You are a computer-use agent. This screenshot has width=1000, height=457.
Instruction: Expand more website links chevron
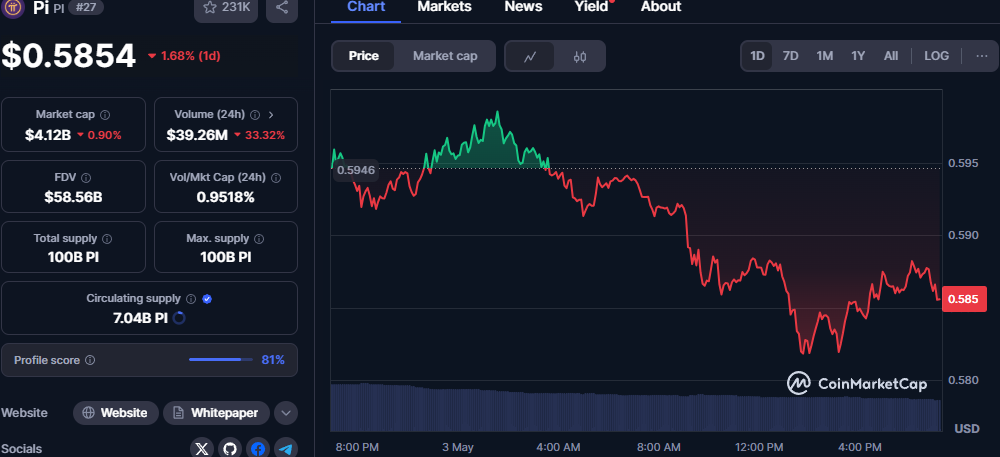pos(286,413)
